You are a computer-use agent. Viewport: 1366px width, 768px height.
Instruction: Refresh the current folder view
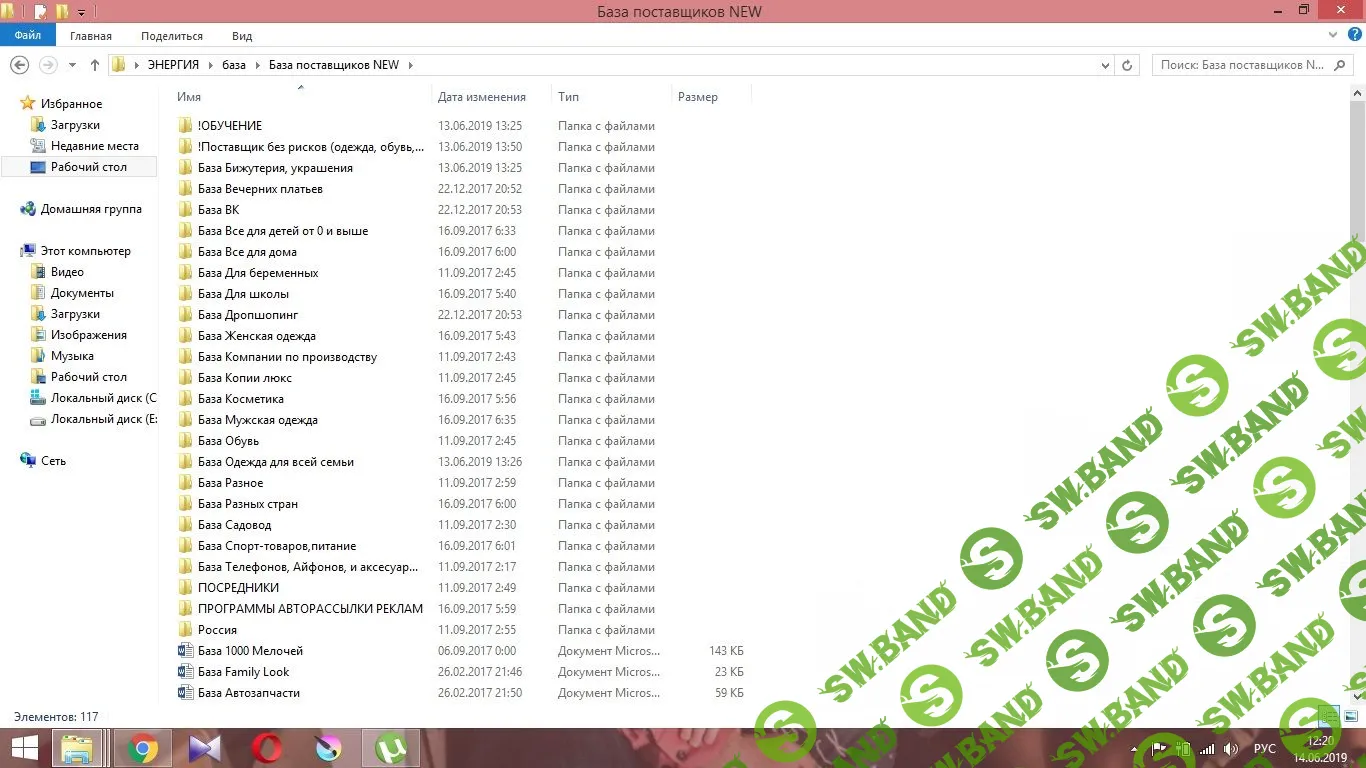click(x=1127, y=65)
